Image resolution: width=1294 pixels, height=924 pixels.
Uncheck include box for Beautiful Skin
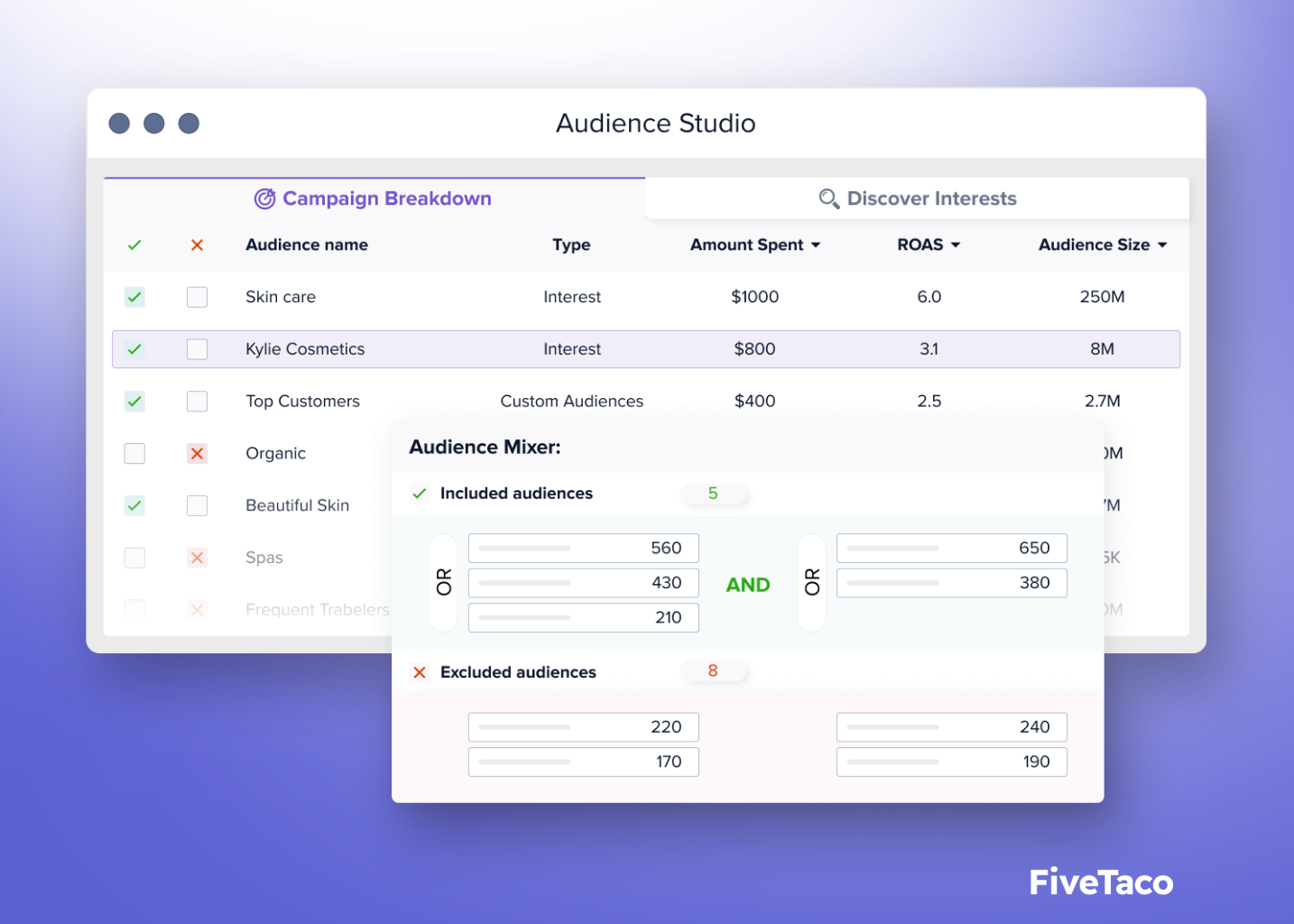(x=134, y=505)
